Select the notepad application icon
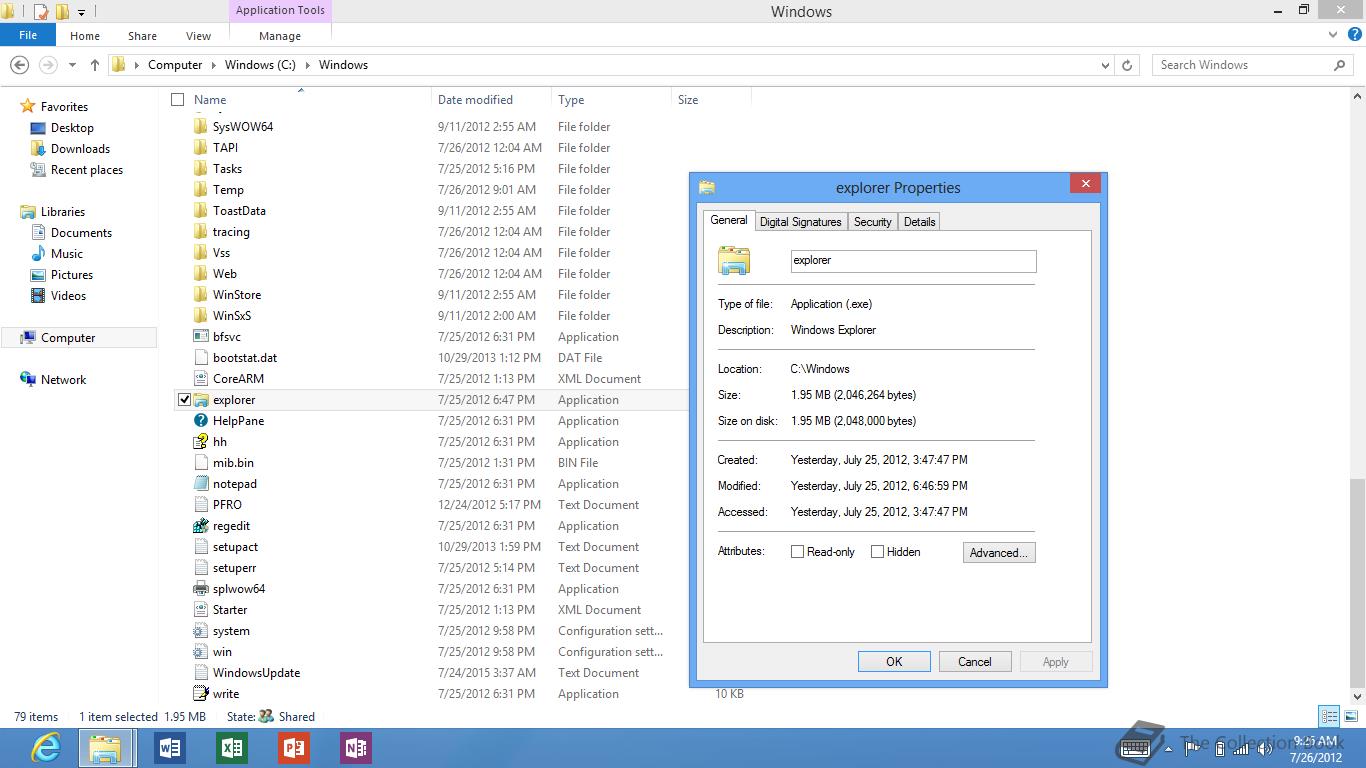1366x768 pixels. click(x=202, y=484)
